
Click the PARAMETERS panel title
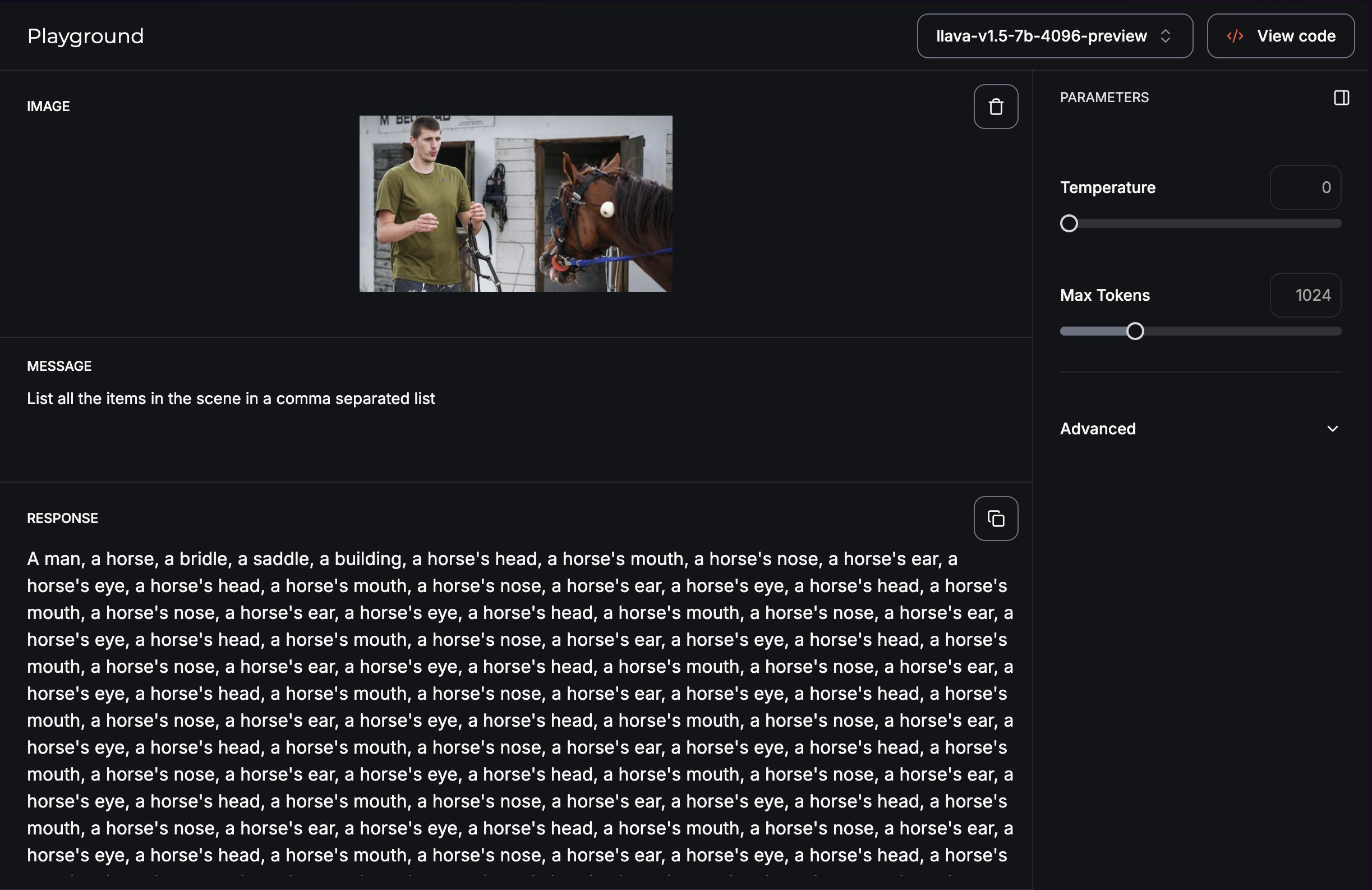point(1104,98)
